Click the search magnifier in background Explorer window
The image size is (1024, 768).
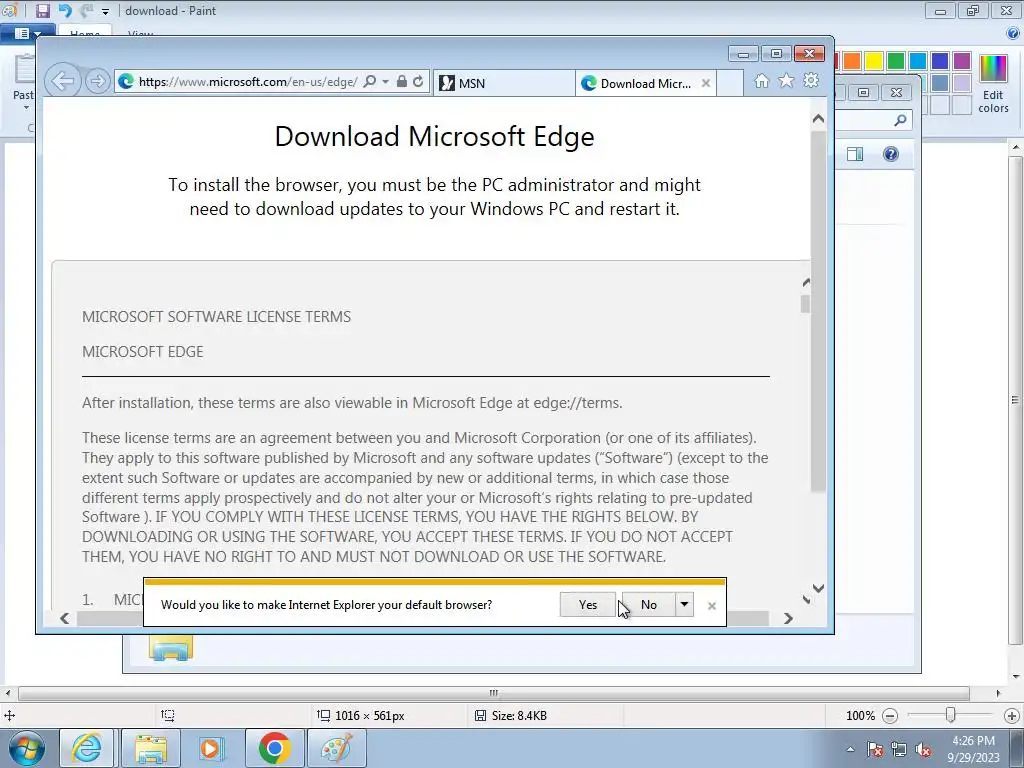[901, 120]
